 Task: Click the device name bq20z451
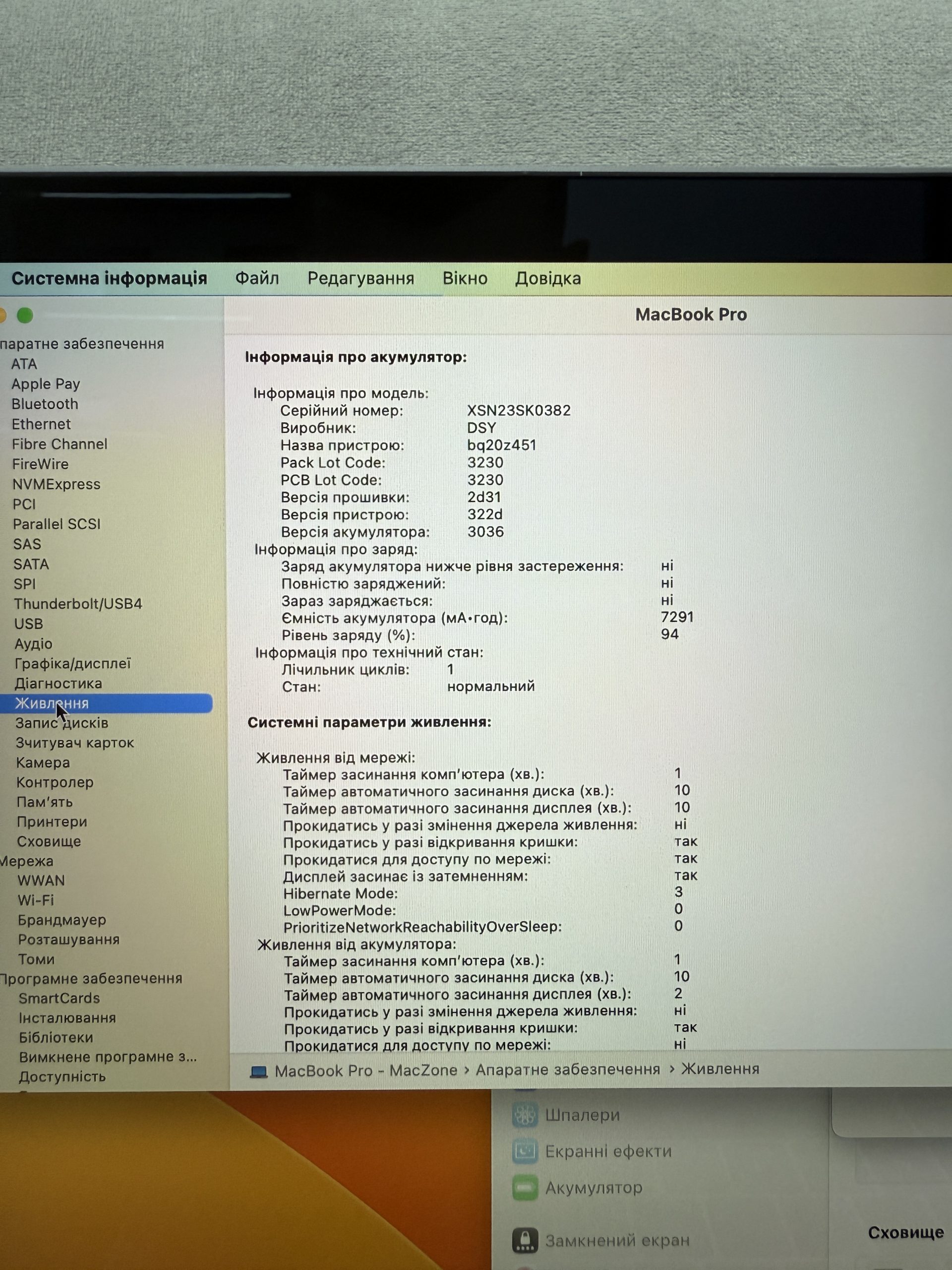(x=502, y=445)
